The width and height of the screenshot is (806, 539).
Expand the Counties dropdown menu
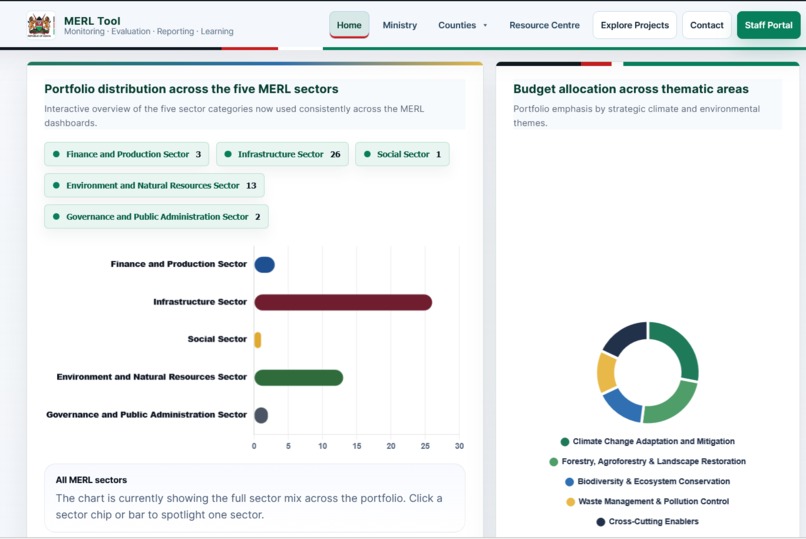coord(463,25)
